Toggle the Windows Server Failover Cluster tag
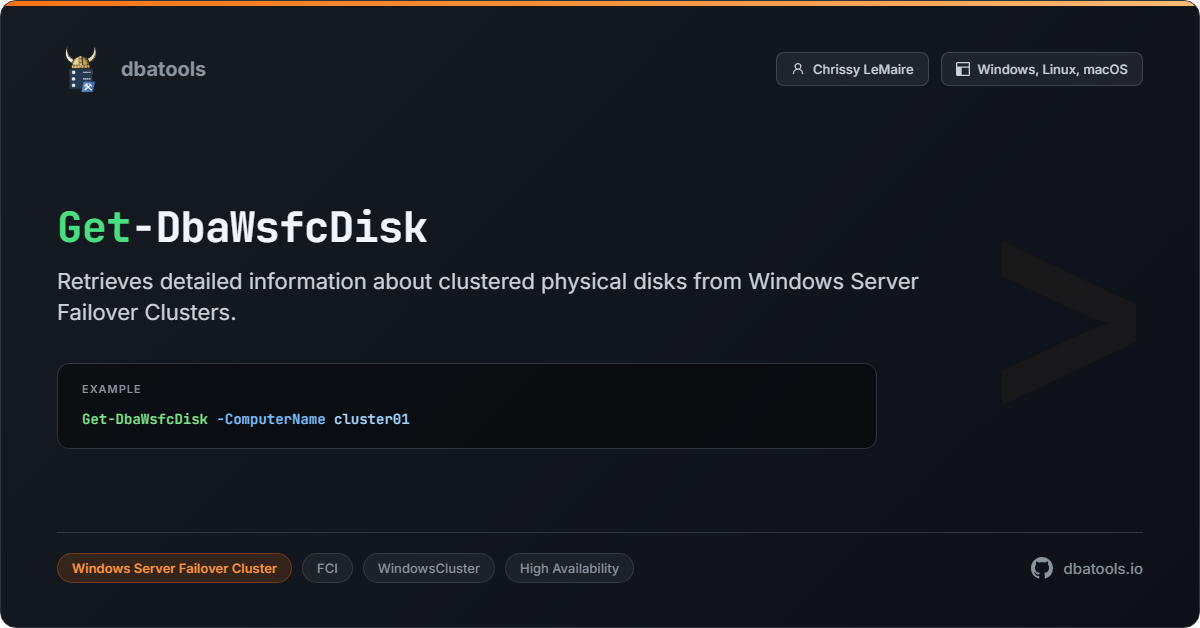Screen dimensions: 1200x628 point(174,568)
